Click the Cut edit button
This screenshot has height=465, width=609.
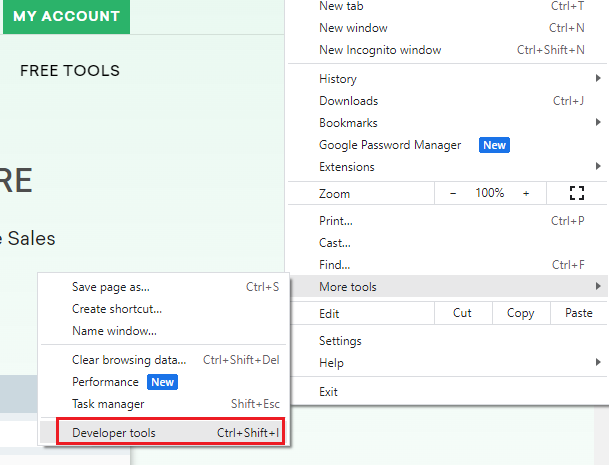[x=462, y=313]
